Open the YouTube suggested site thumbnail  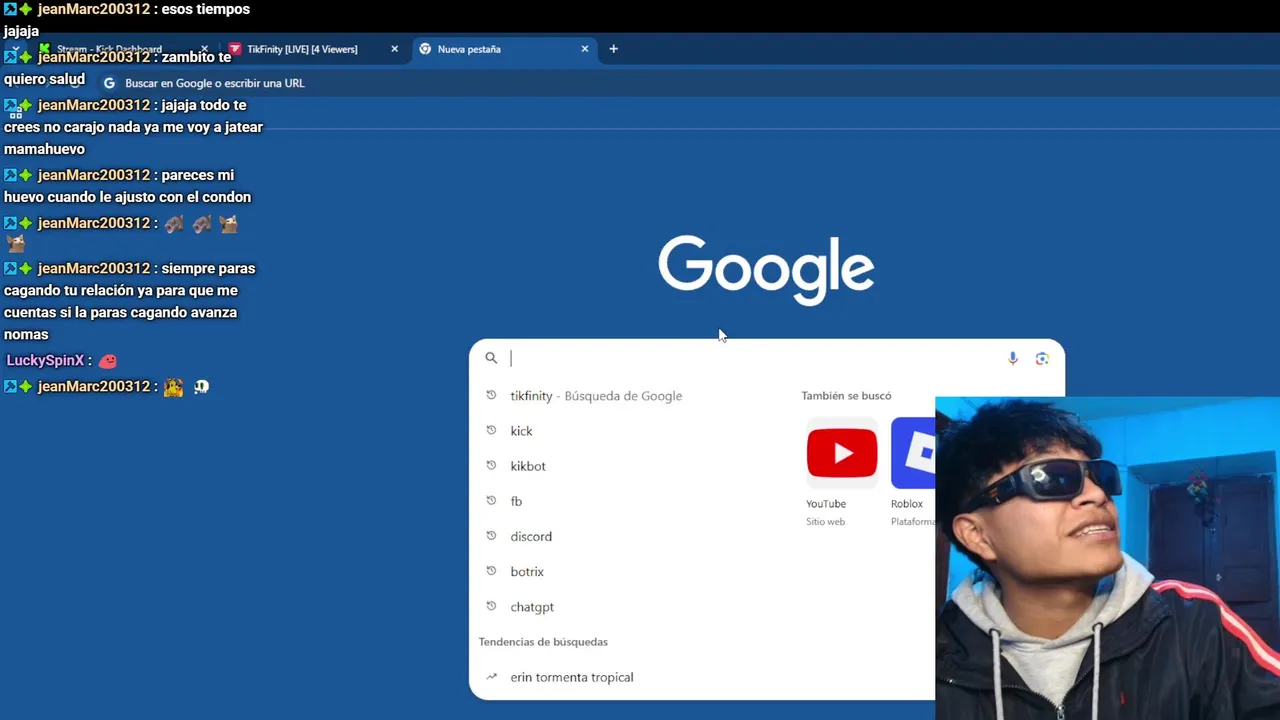coord(842,454)
